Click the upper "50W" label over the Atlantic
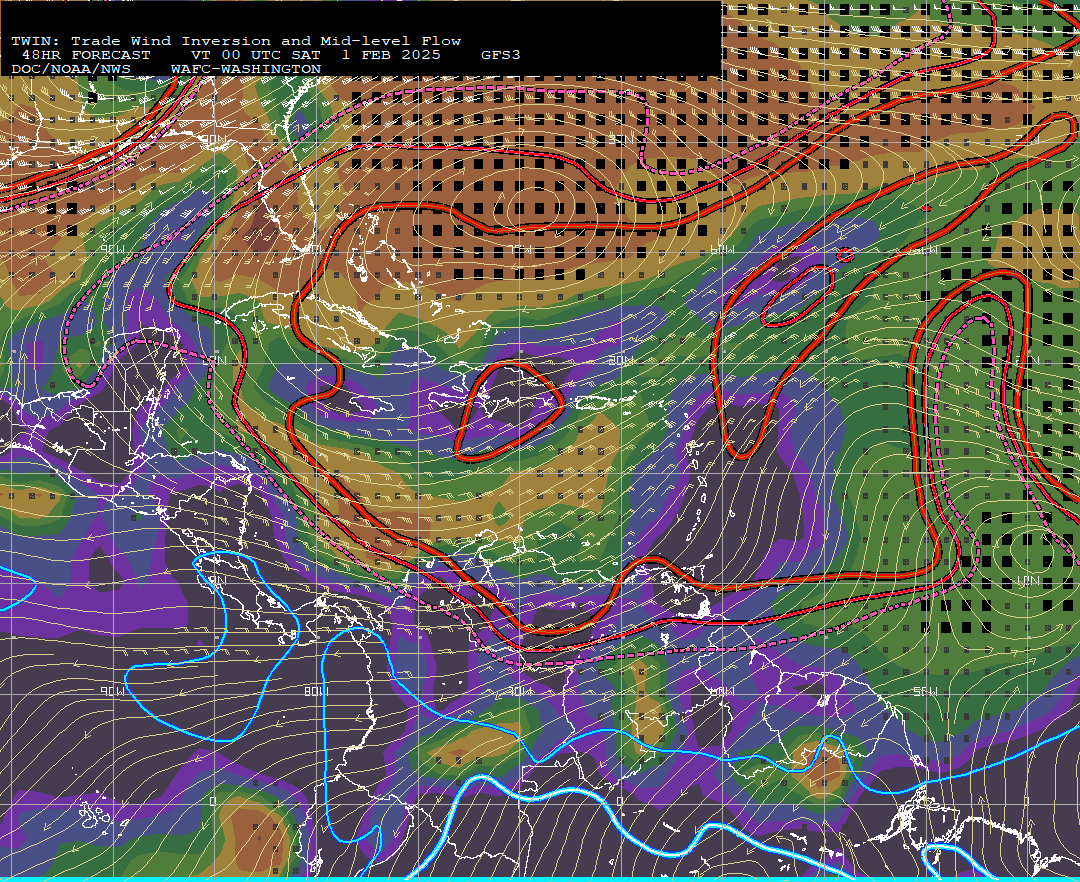The height and width of the screenshot is (882, 1080). click(925, 250)
